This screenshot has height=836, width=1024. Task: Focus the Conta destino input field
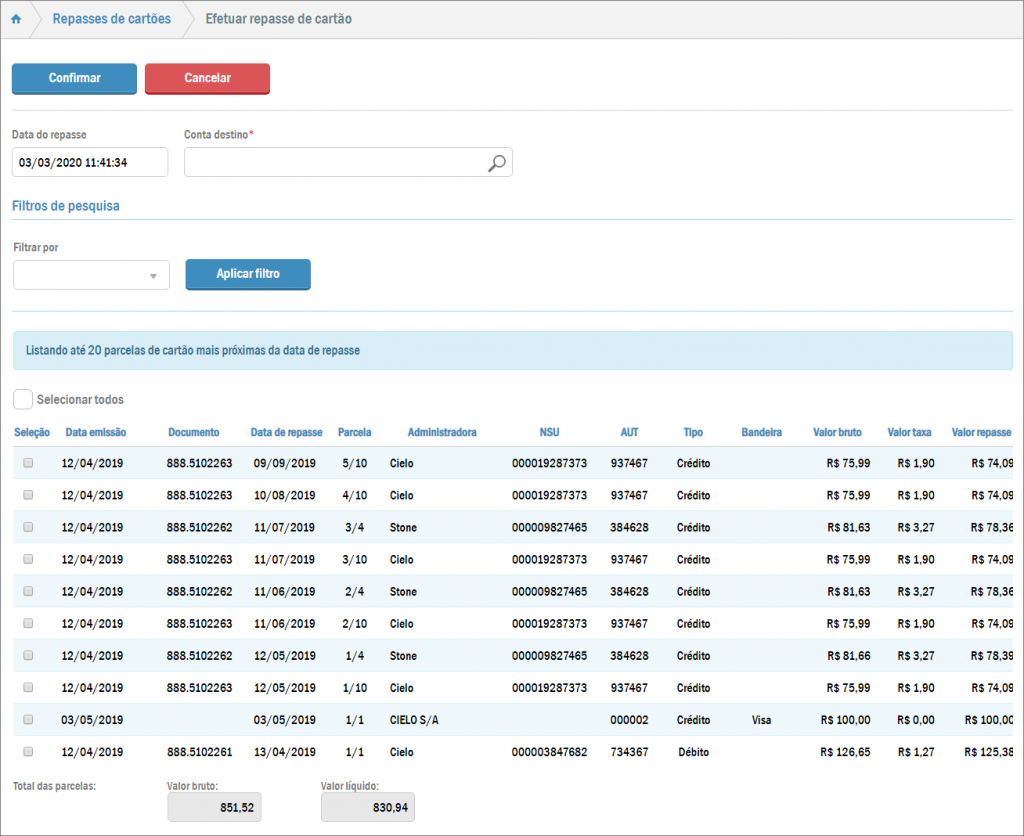tap(335, 163)
